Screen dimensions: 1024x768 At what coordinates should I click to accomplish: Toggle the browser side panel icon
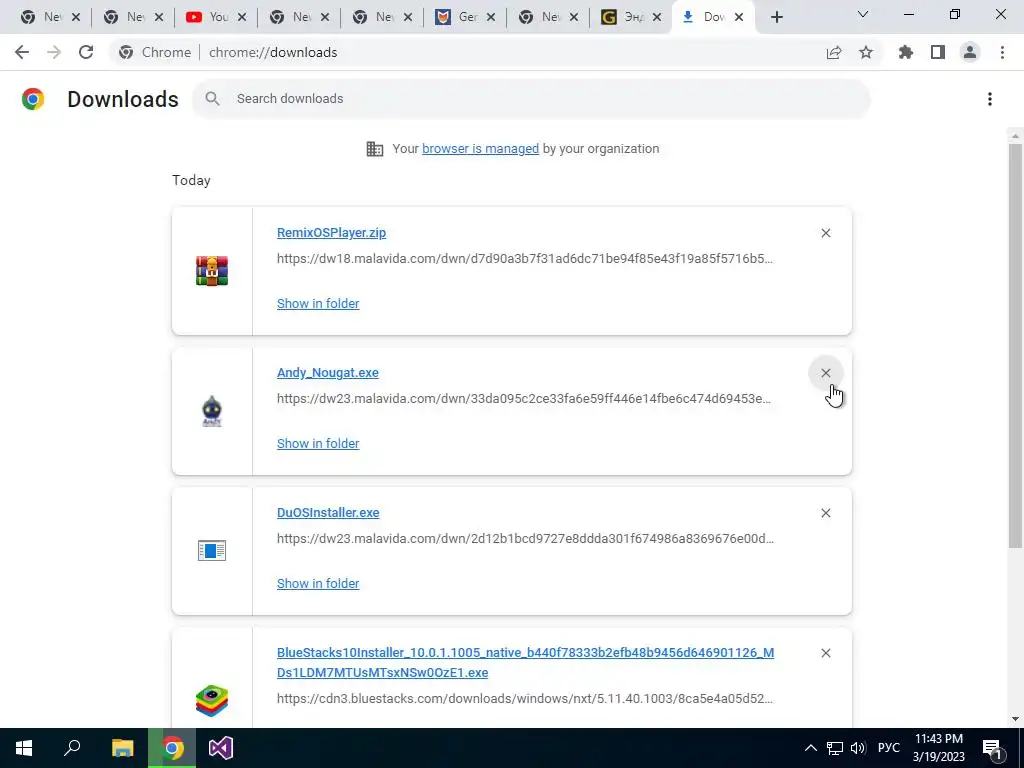[x=938, y=52]
